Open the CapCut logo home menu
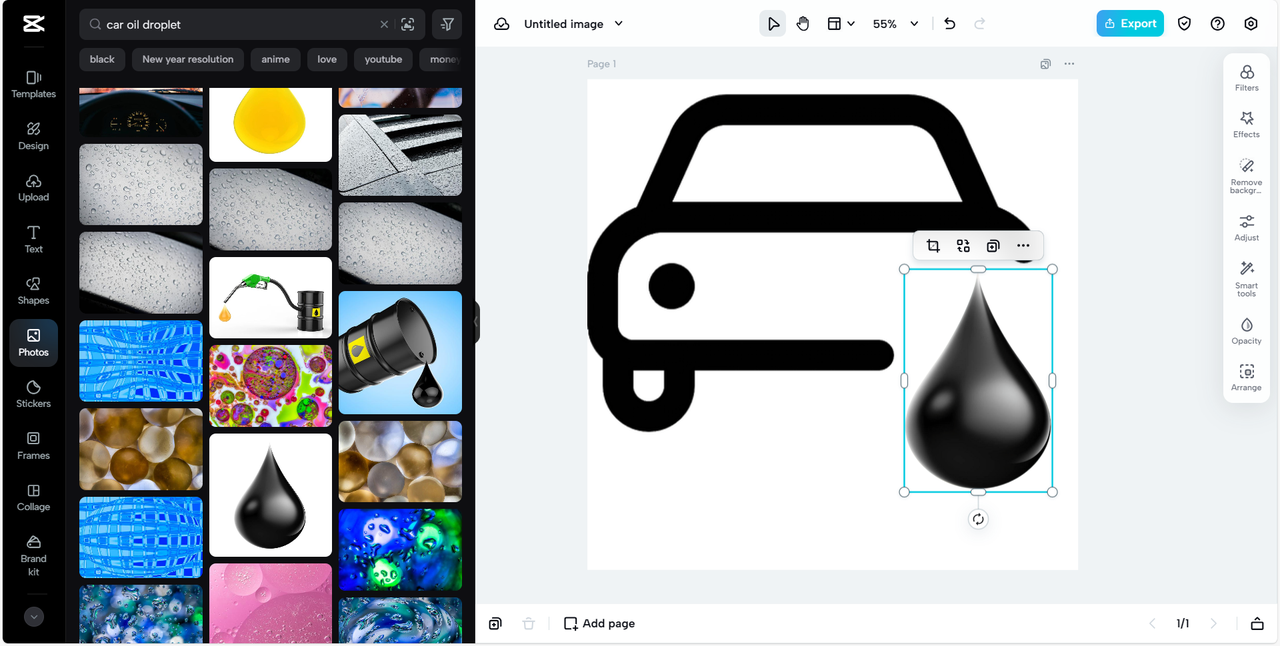This screenshot has width=1280, height=646. tap(33, 24)
